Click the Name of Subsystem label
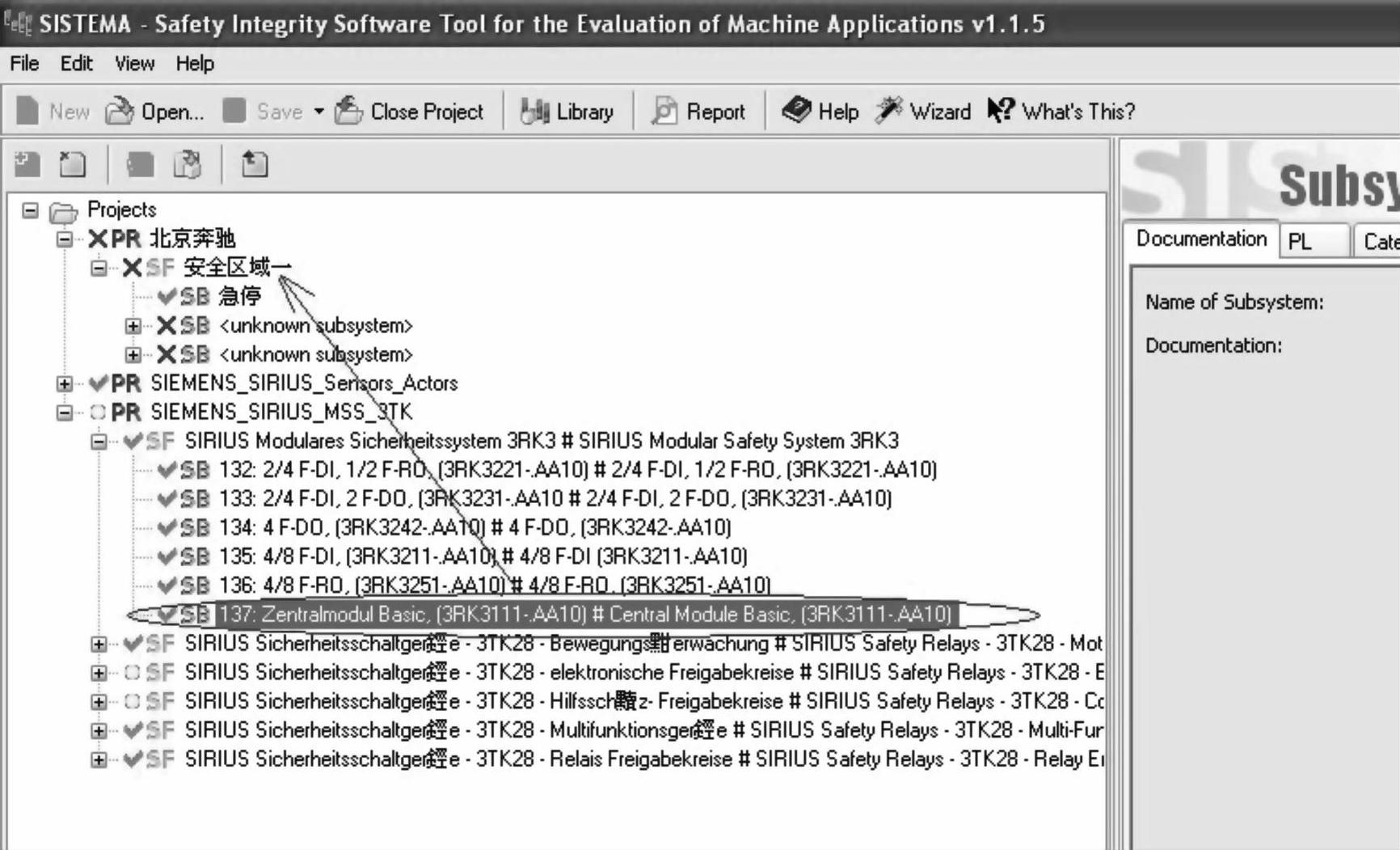Image resolution: width=1400 pixels, height=850 pixels. click(1234, 302)
